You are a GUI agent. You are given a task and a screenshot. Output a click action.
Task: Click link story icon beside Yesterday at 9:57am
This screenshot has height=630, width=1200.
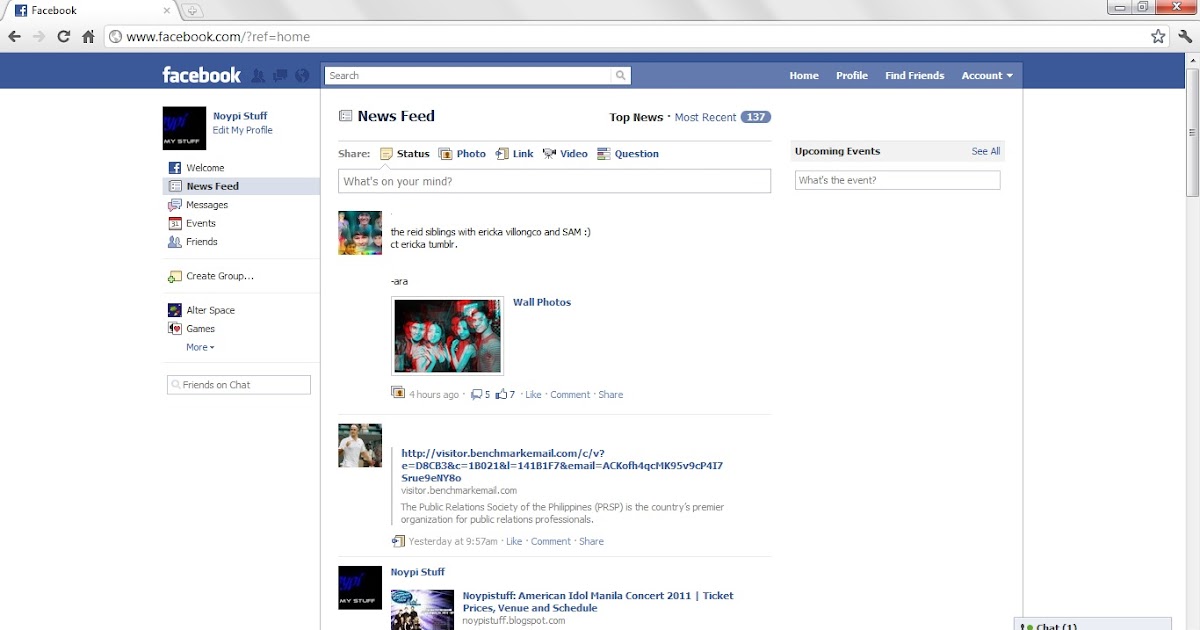click(x=398, y=541)
